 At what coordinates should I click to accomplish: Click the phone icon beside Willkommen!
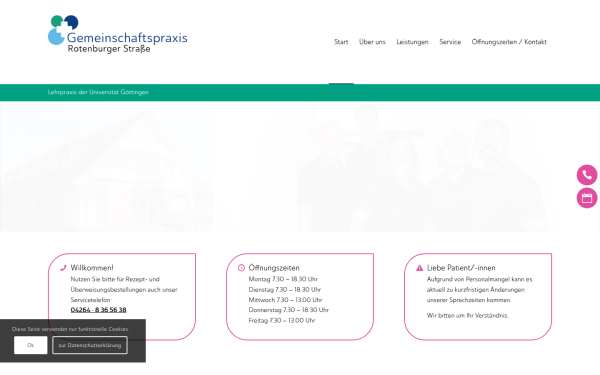click(x=63, y=268)
